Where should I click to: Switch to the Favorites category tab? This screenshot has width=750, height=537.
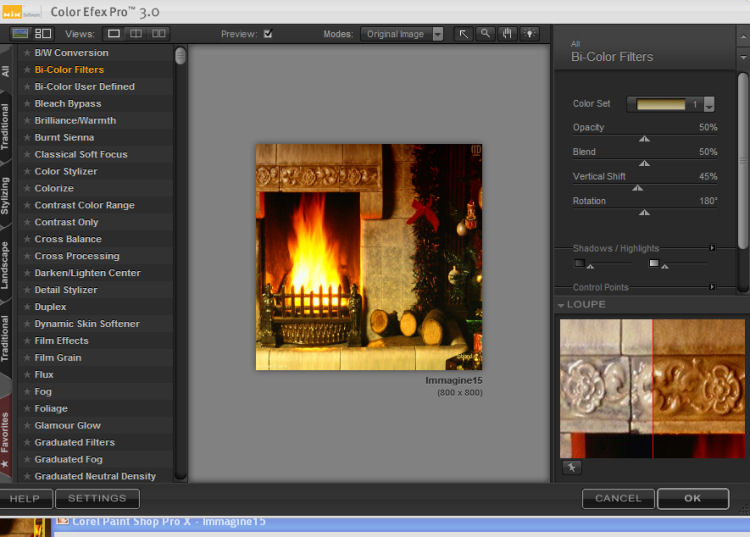pos(5,438)
